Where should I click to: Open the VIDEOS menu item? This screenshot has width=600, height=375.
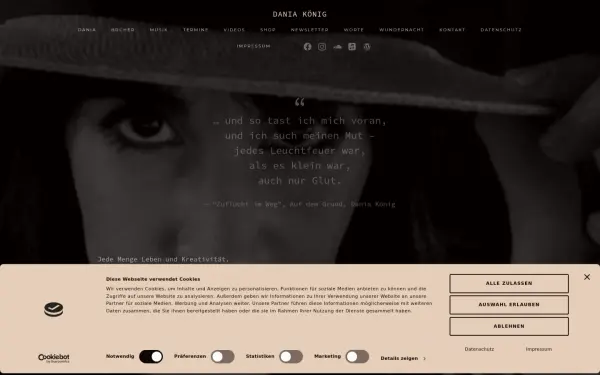coord(234,30)
